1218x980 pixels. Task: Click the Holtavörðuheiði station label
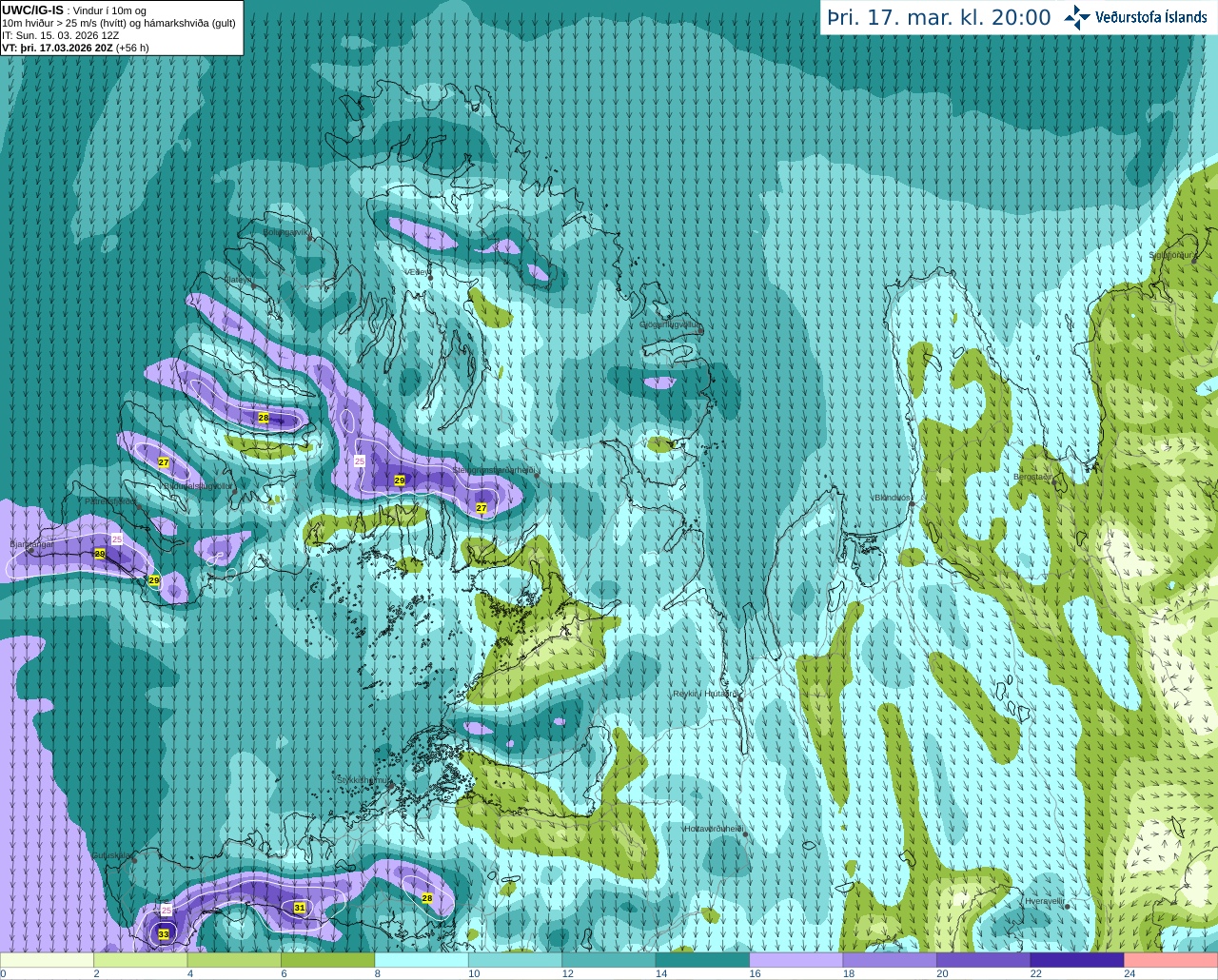[714, 829]
